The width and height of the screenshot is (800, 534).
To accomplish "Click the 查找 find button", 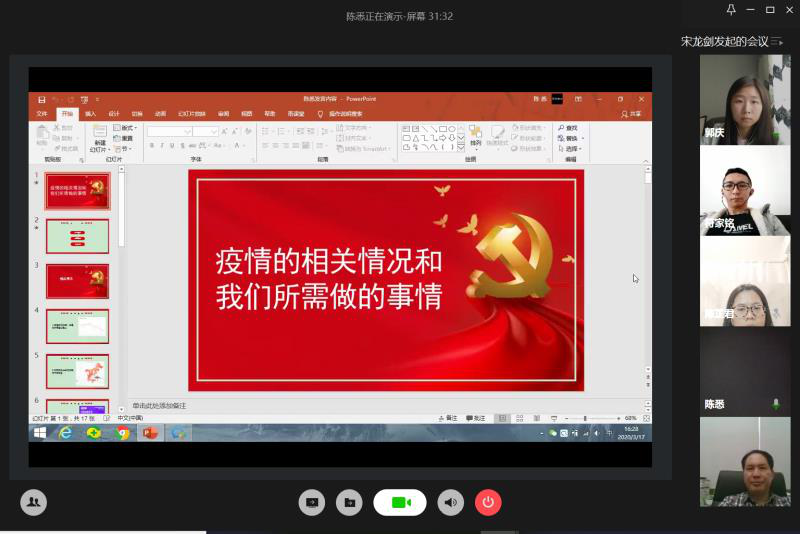I will pos(568,128).
